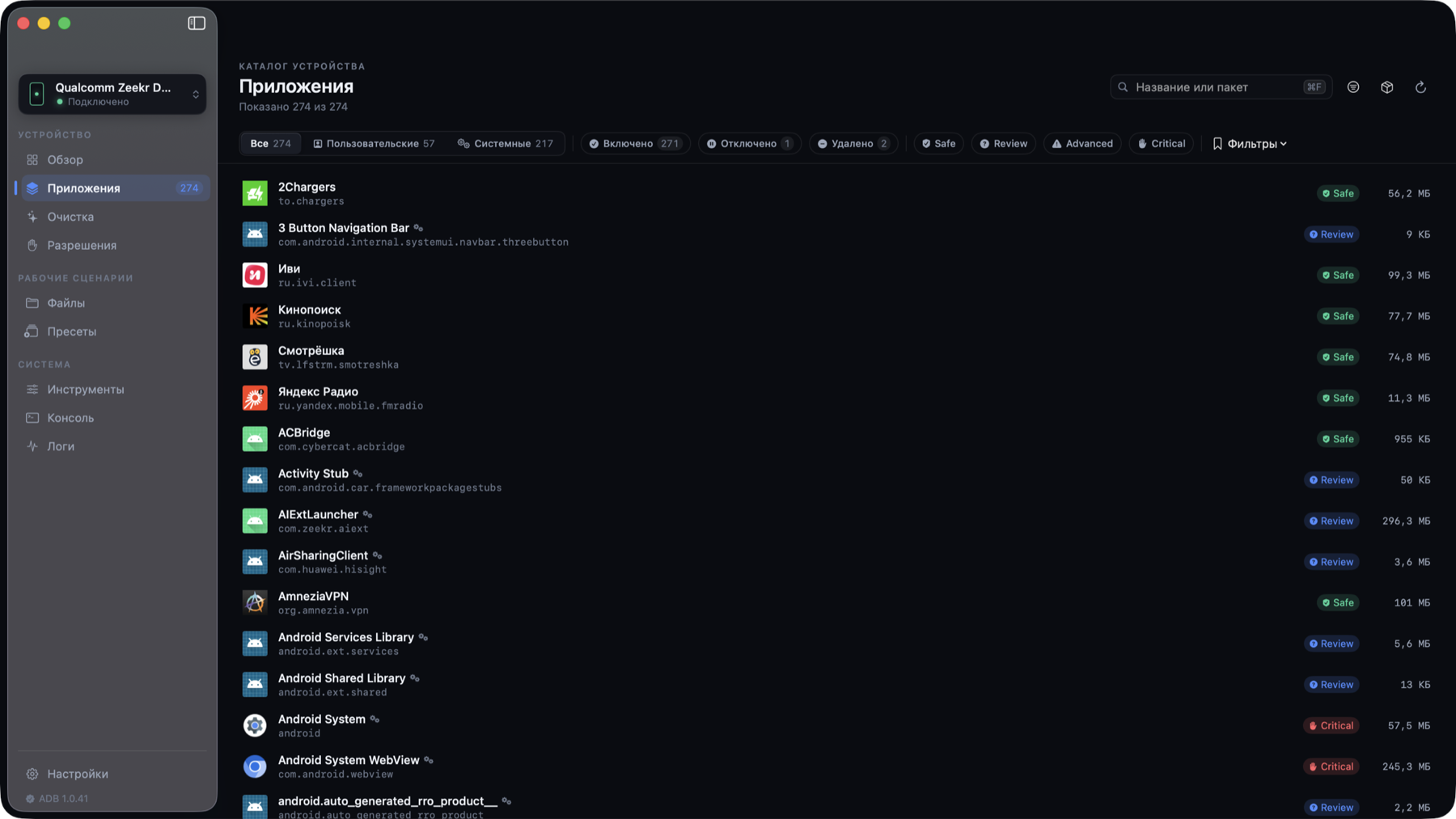The height and width of the screenshot is (819, 1456).
Task: Switch to the Пользовательские tab
Action: (374, 144)
